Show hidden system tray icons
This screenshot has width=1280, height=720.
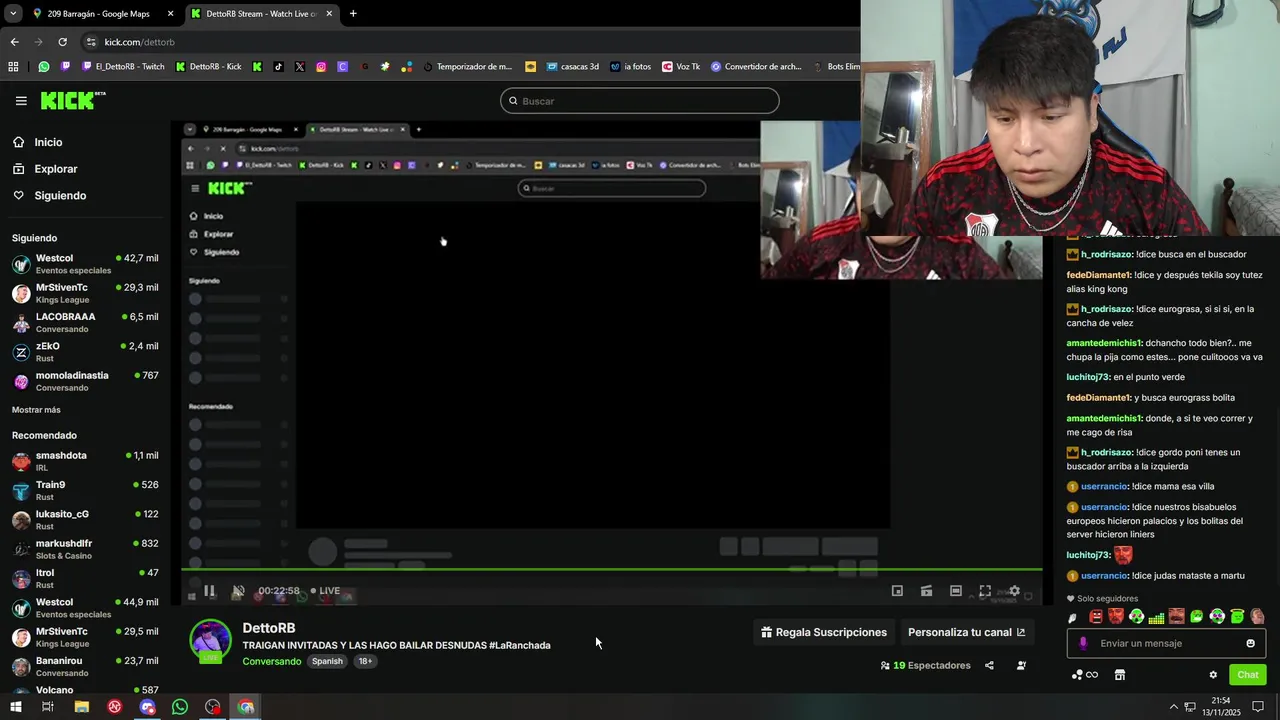coord(1174,707)
